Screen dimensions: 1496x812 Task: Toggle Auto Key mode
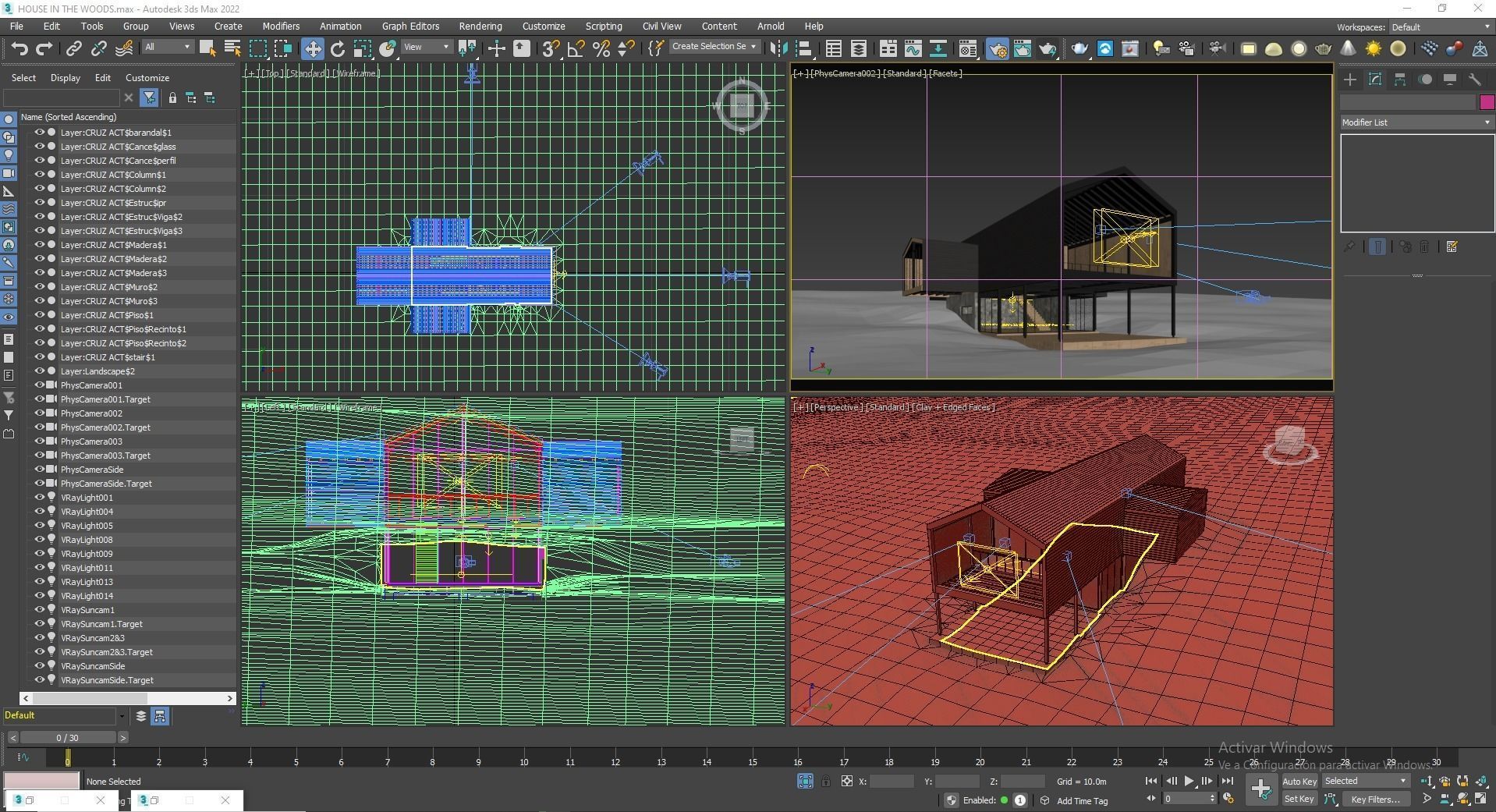1299,781
